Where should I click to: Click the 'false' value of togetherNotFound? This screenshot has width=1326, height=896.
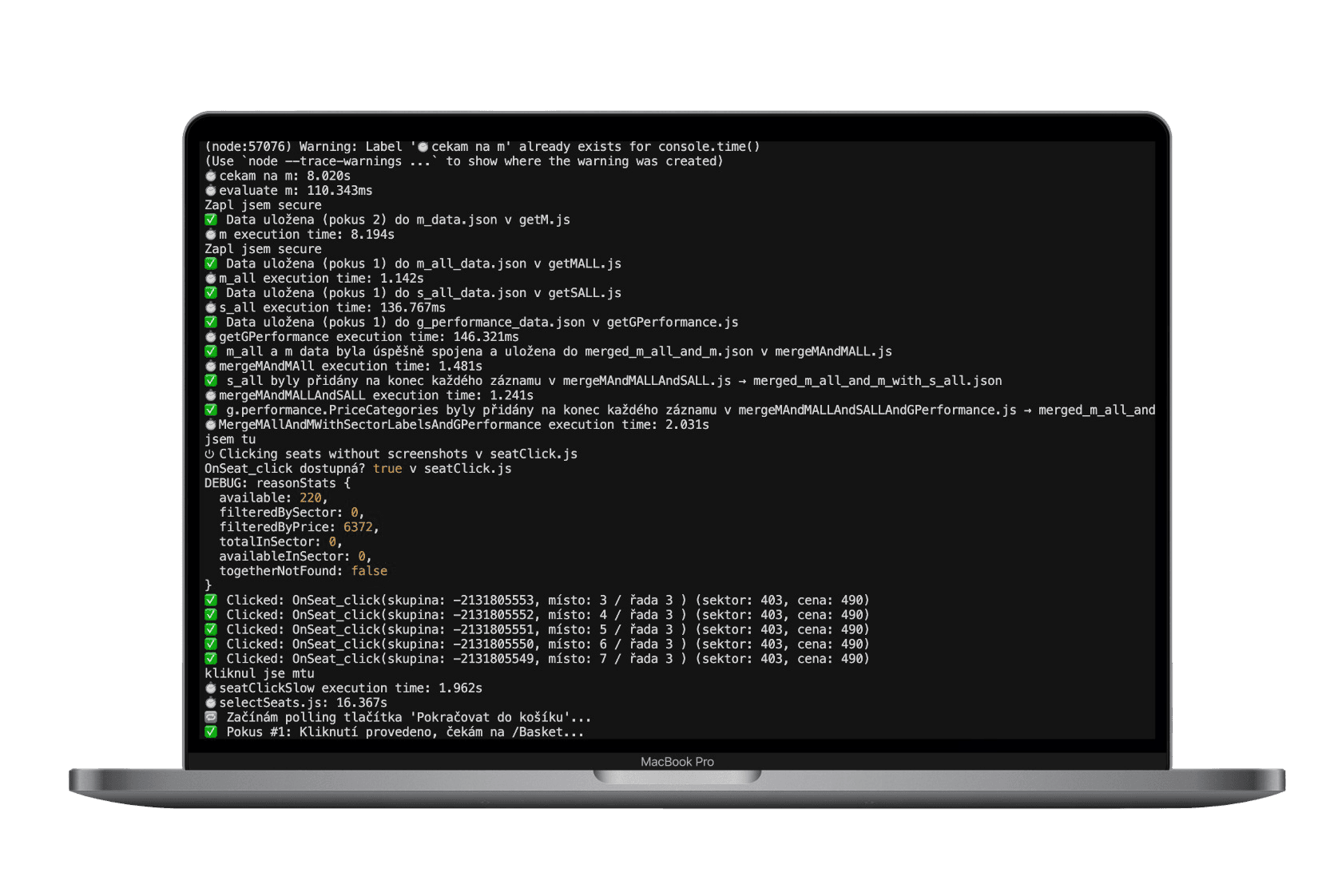[x=369, y=571]
